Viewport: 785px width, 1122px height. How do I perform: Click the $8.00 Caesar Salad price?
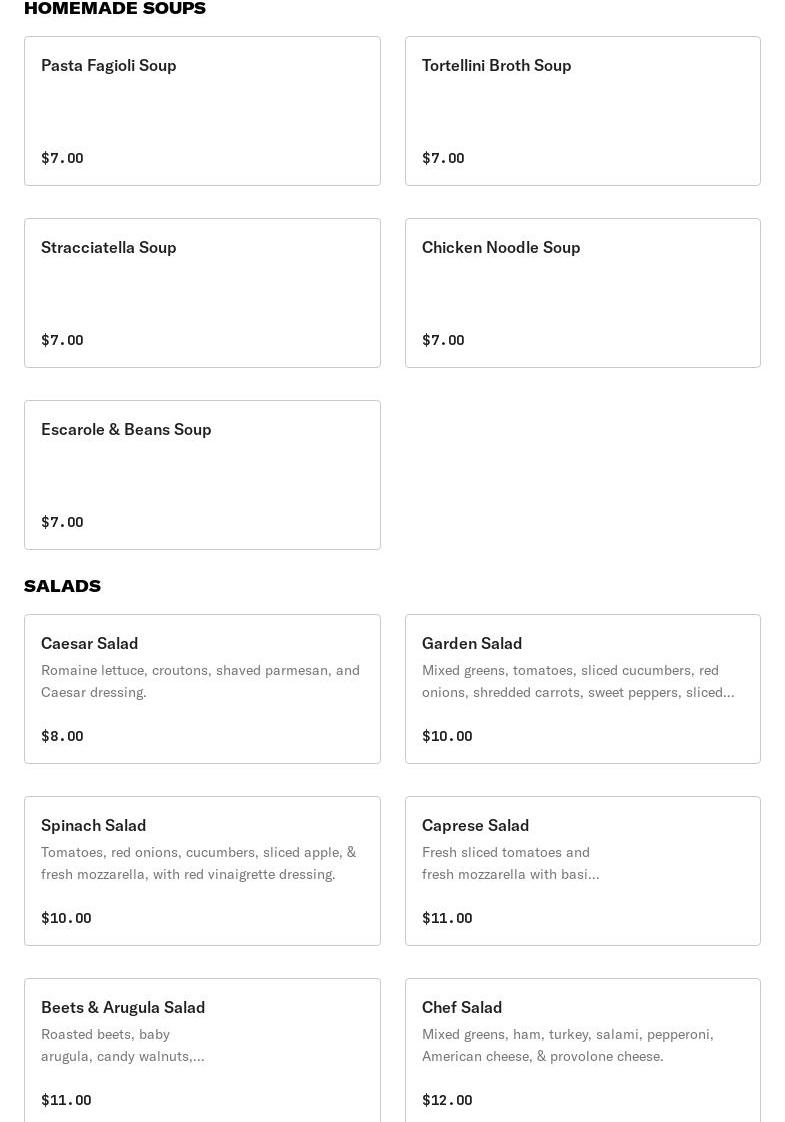[x=62, y=736]
